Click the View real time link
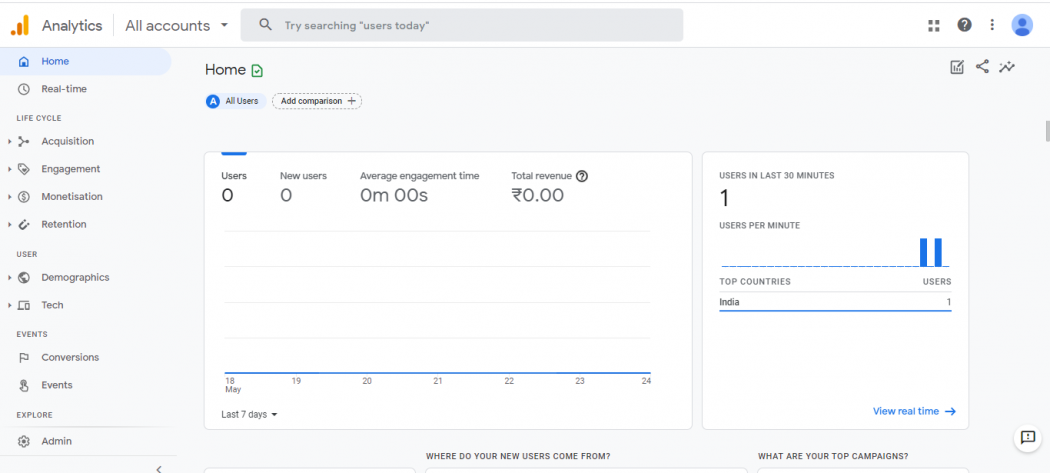1050x473 pixels. pos(914,411)
